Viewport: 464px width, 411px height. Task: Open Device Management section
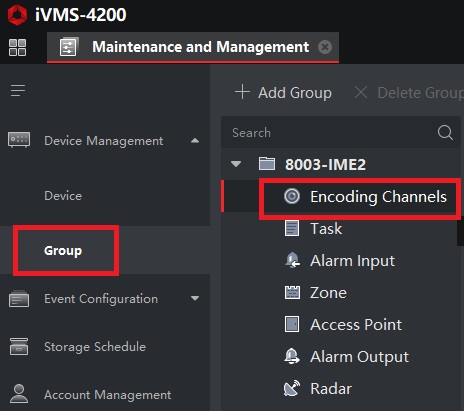[x=105, y=141]
